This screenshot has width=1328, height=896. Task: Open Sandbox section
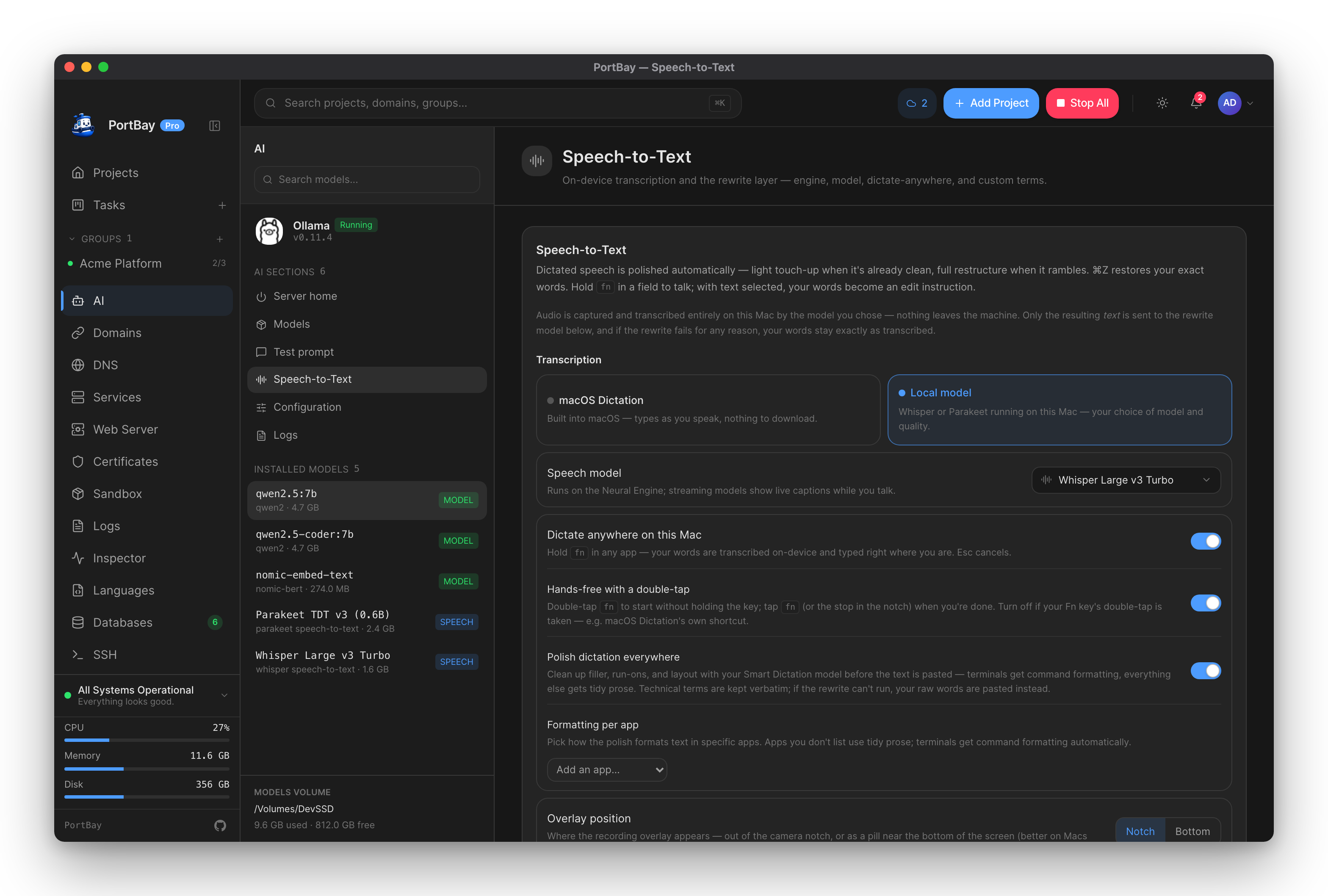147,494
